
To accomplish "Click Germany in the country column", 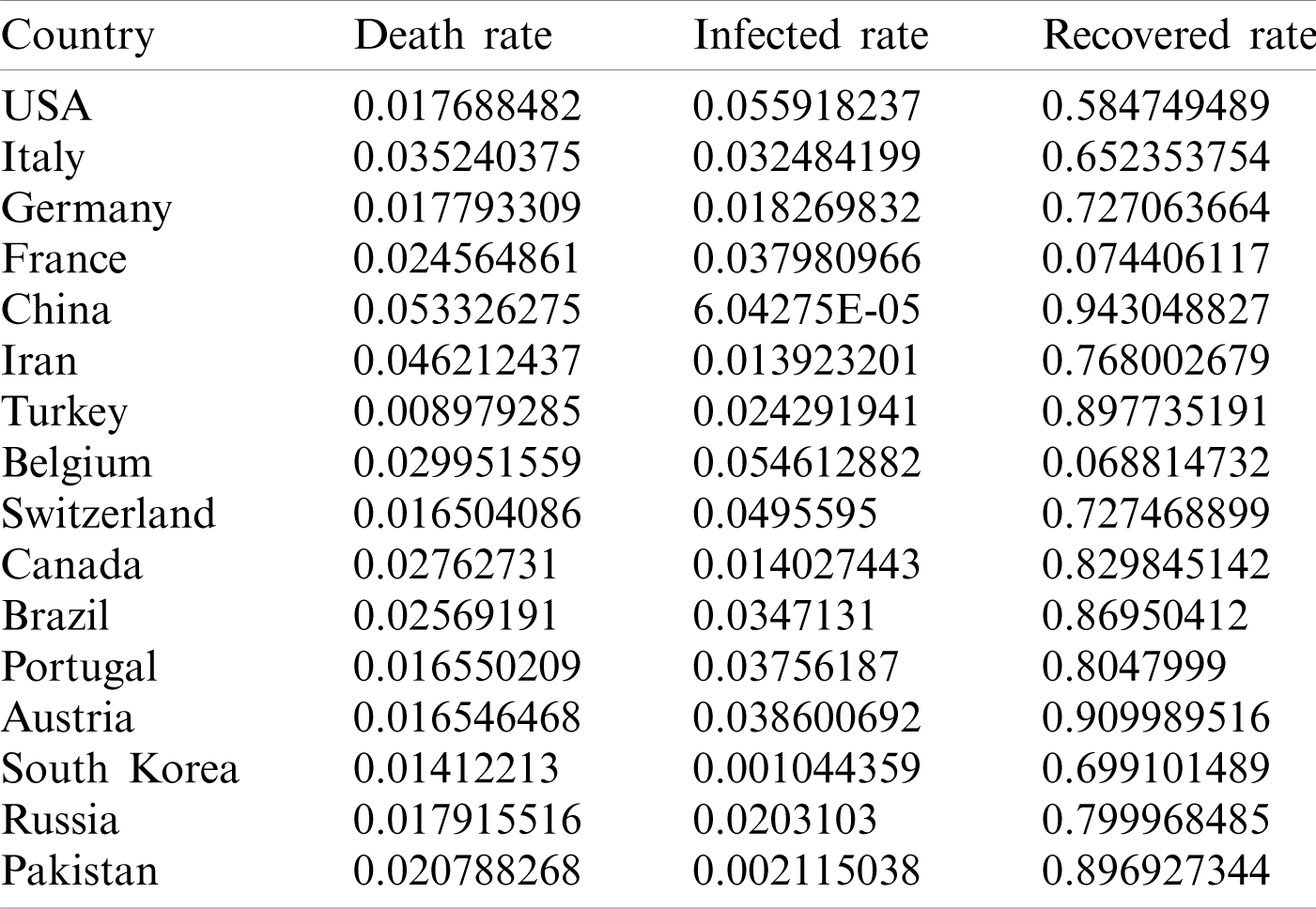I will pyautogui.click(x=86, y=208).
